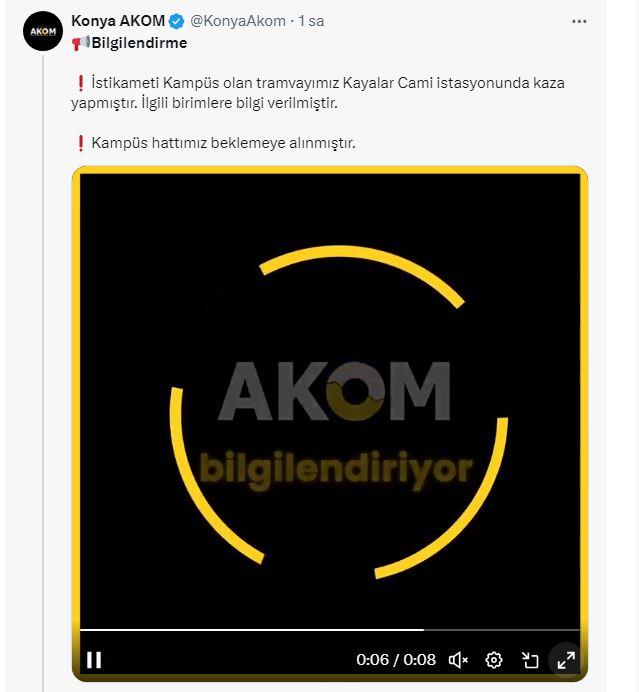Open the @KonyaAkom handle link
This screenshot has width=639, height=692.
(x=238, y=21)
